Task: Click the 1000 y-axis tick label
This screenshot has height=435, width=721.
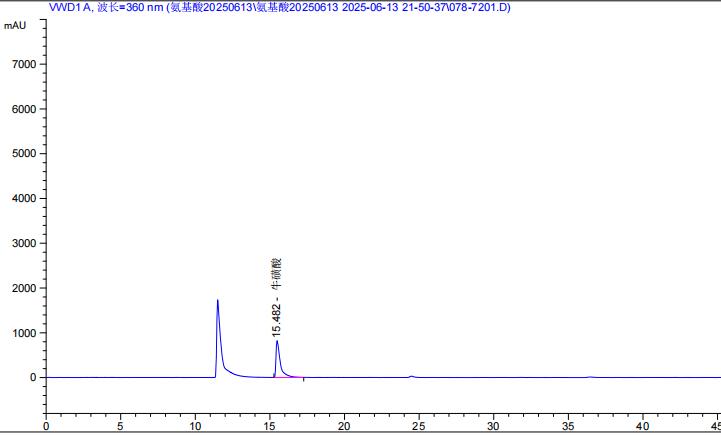Action: click(x=24, y=333)
